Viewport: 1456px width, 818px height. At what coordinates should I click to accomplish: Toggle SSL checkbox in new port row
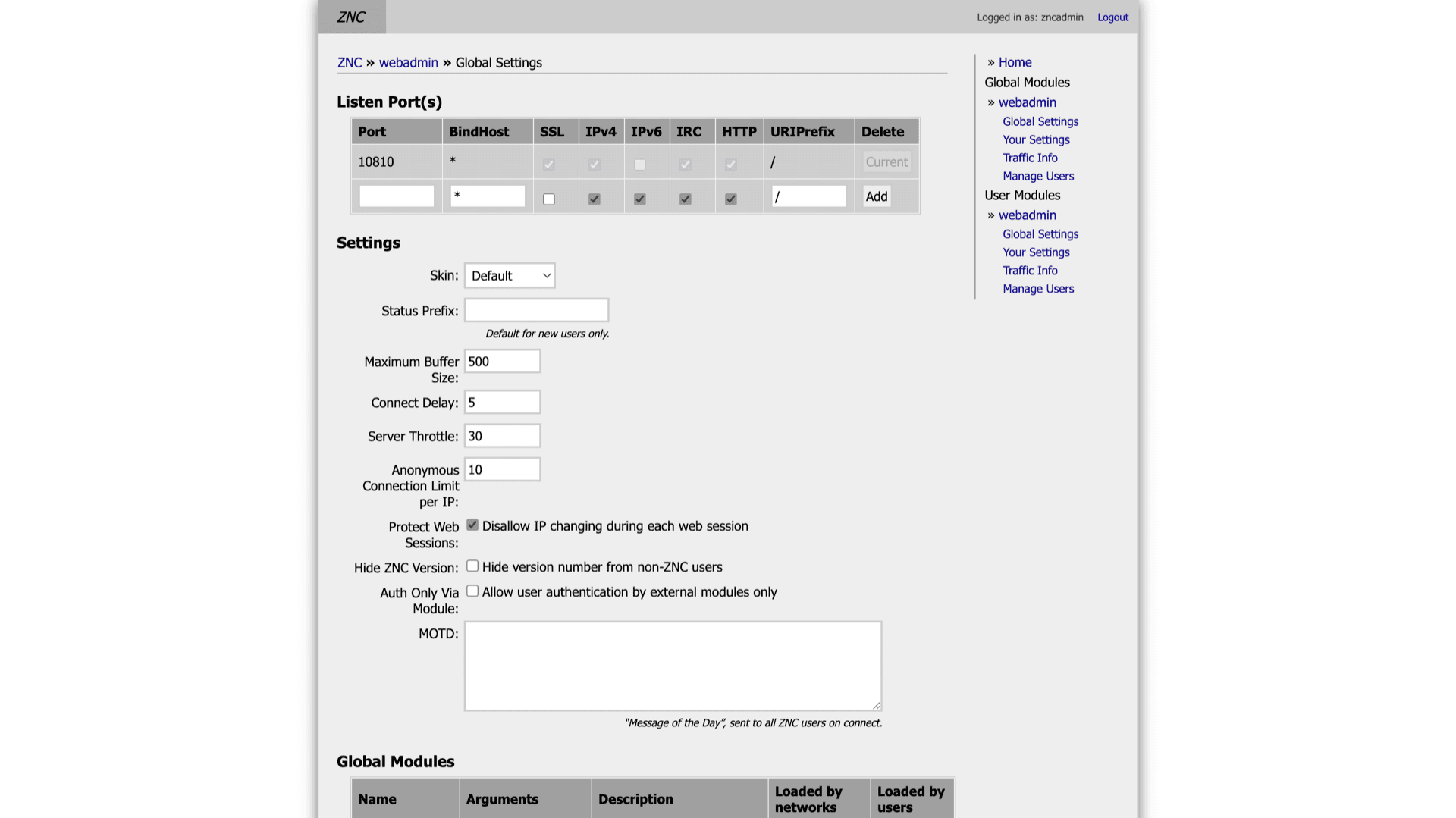click(x=549, y=199)
